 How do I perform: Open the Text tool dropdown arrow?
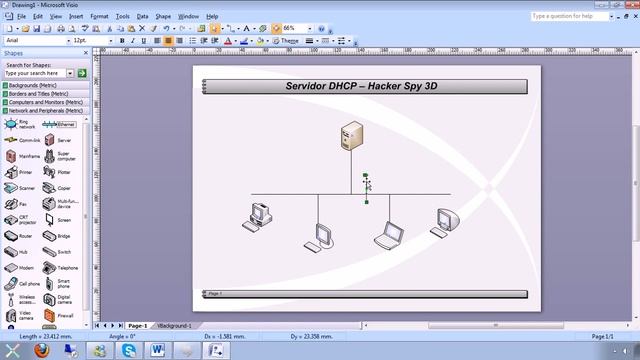click(254, 29)
